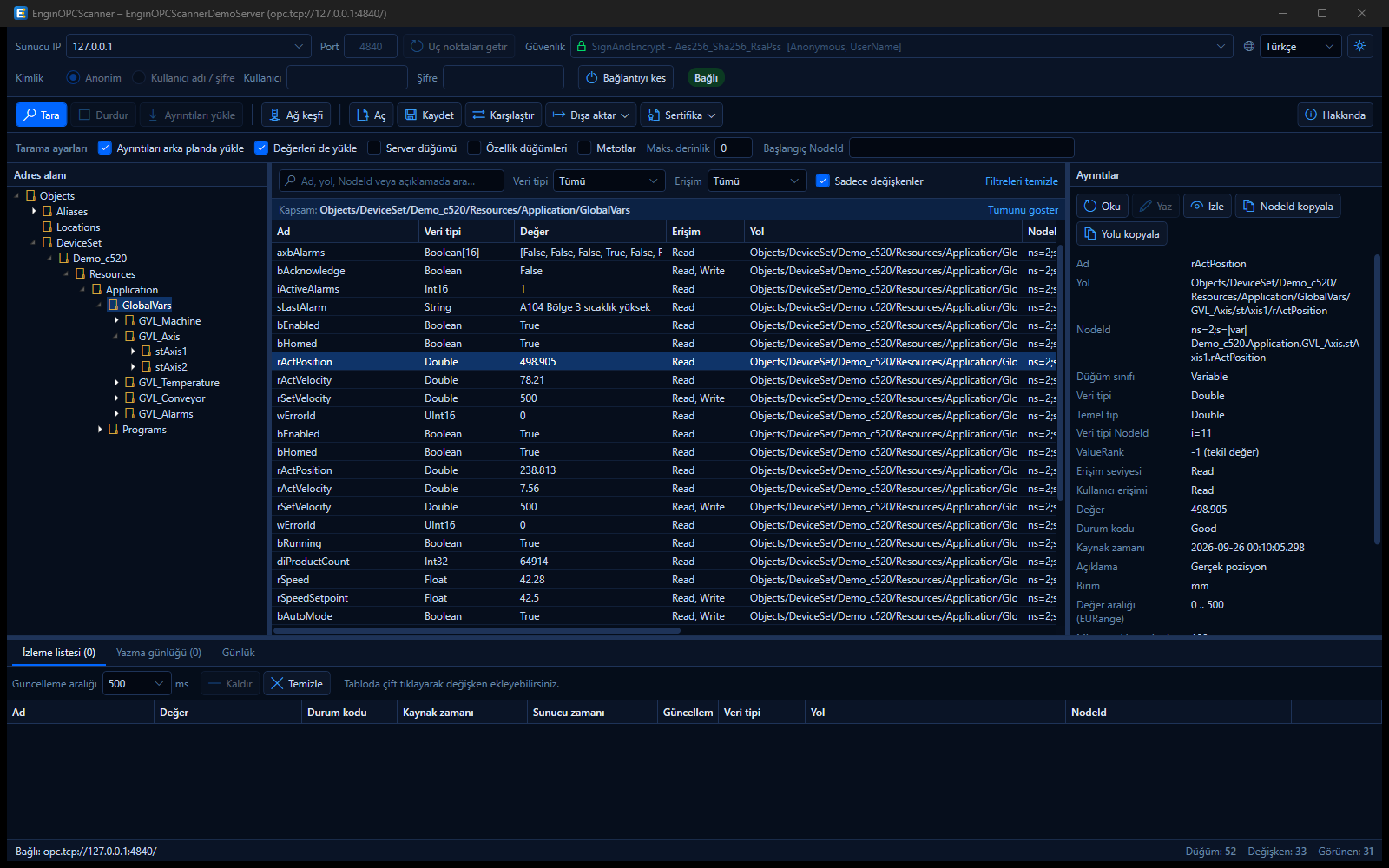
Task: Copy the path with Yolu kopyala
Action: click(1122, 233)
